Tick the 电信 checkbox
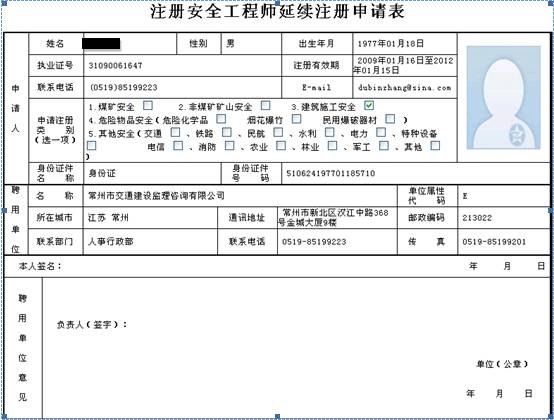 point(178,146)
